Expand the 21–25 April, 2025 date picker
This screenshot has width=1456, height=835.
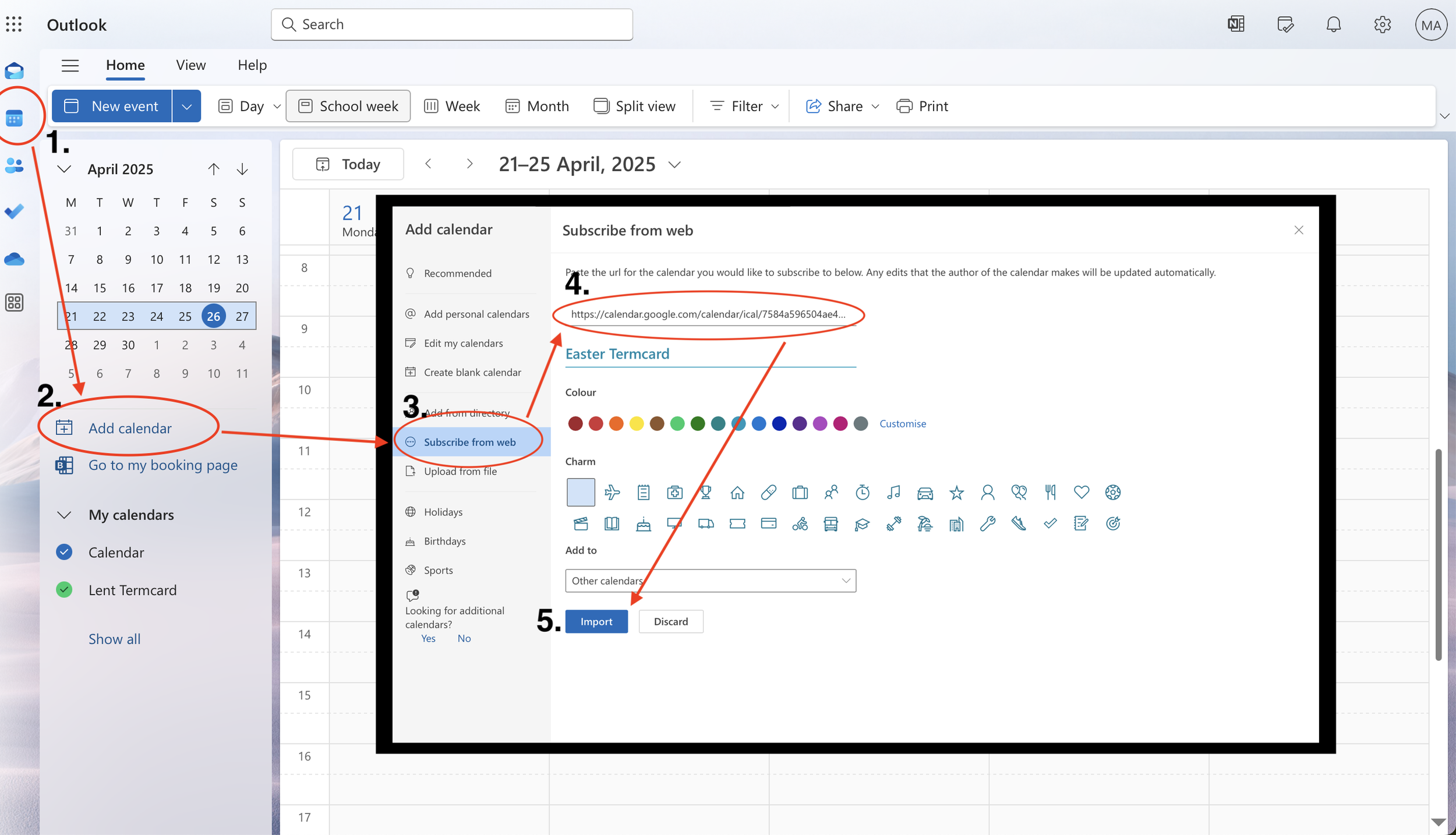point(674,165)
